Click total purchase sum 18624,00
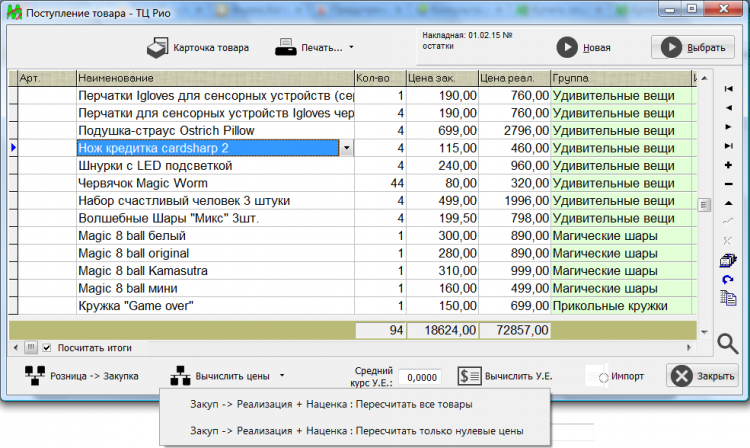Image resolution: width=750 pixels, height=448 pixels. [442, 330]
